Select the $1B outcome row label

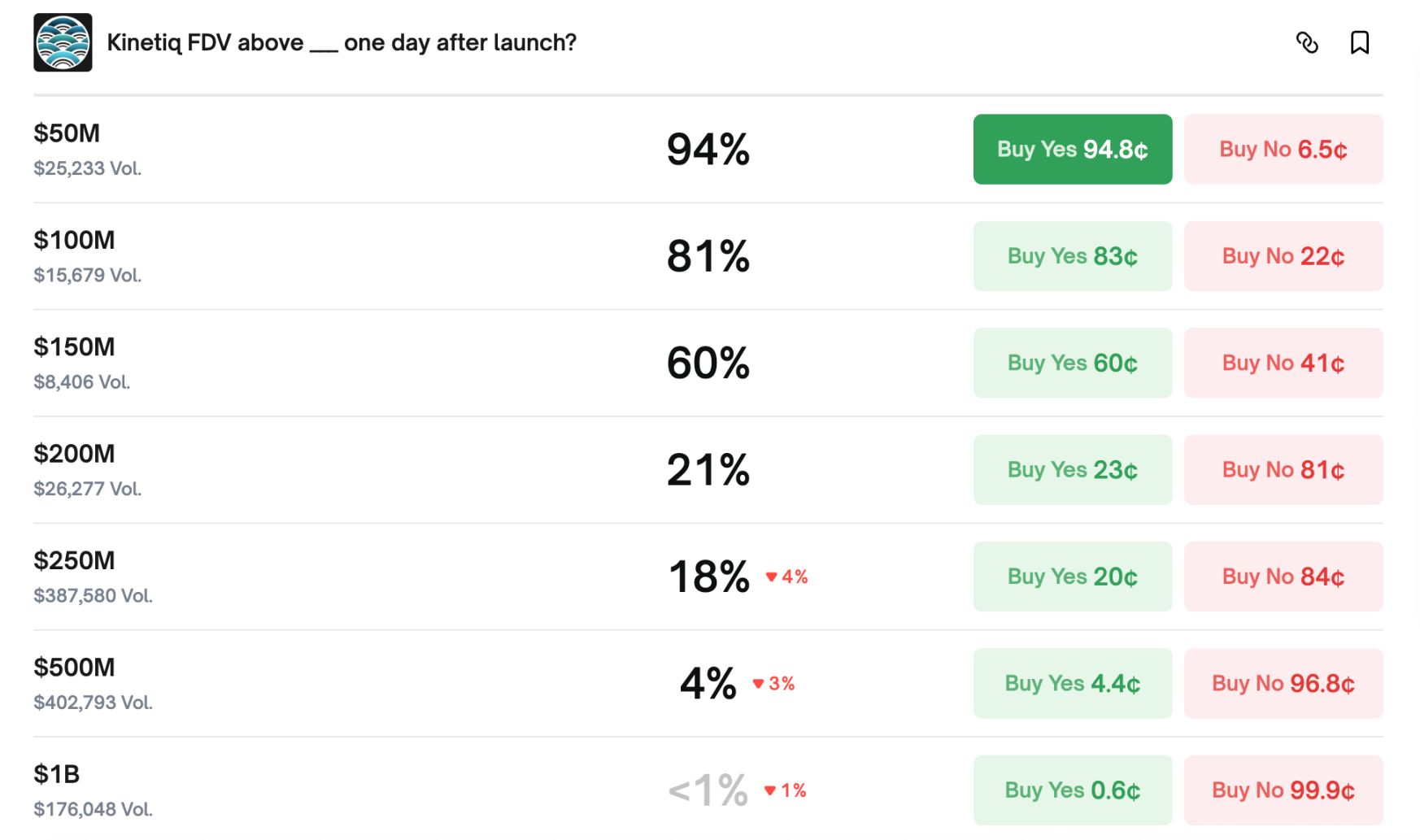coord(56,774)
